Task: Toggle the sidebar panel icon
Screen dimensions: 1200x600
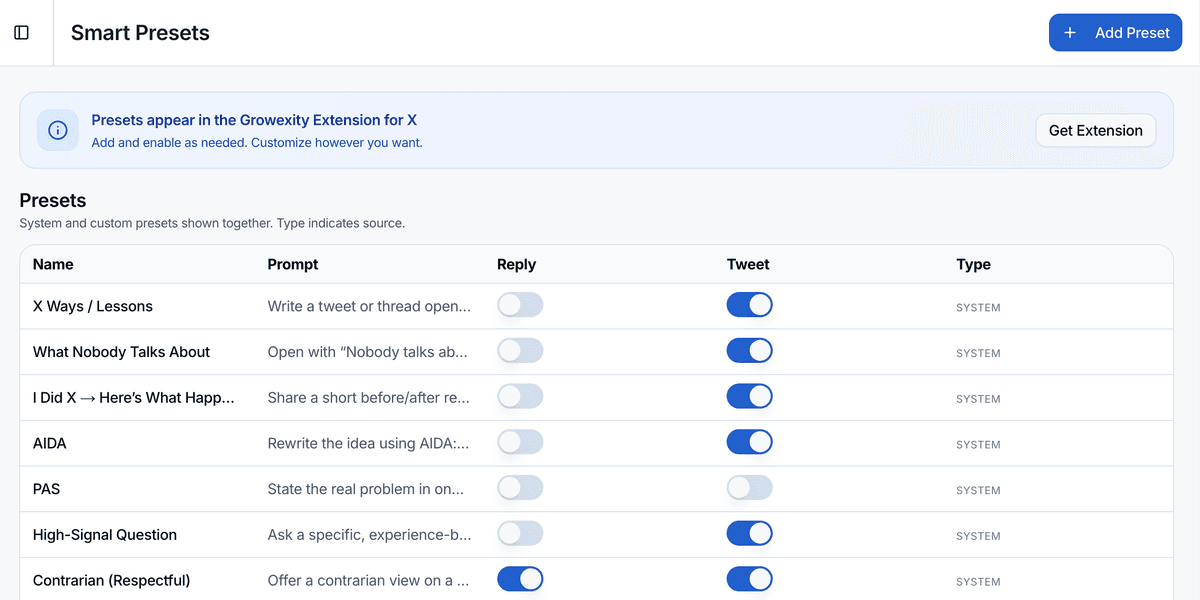Action: (x=21, y=32)
